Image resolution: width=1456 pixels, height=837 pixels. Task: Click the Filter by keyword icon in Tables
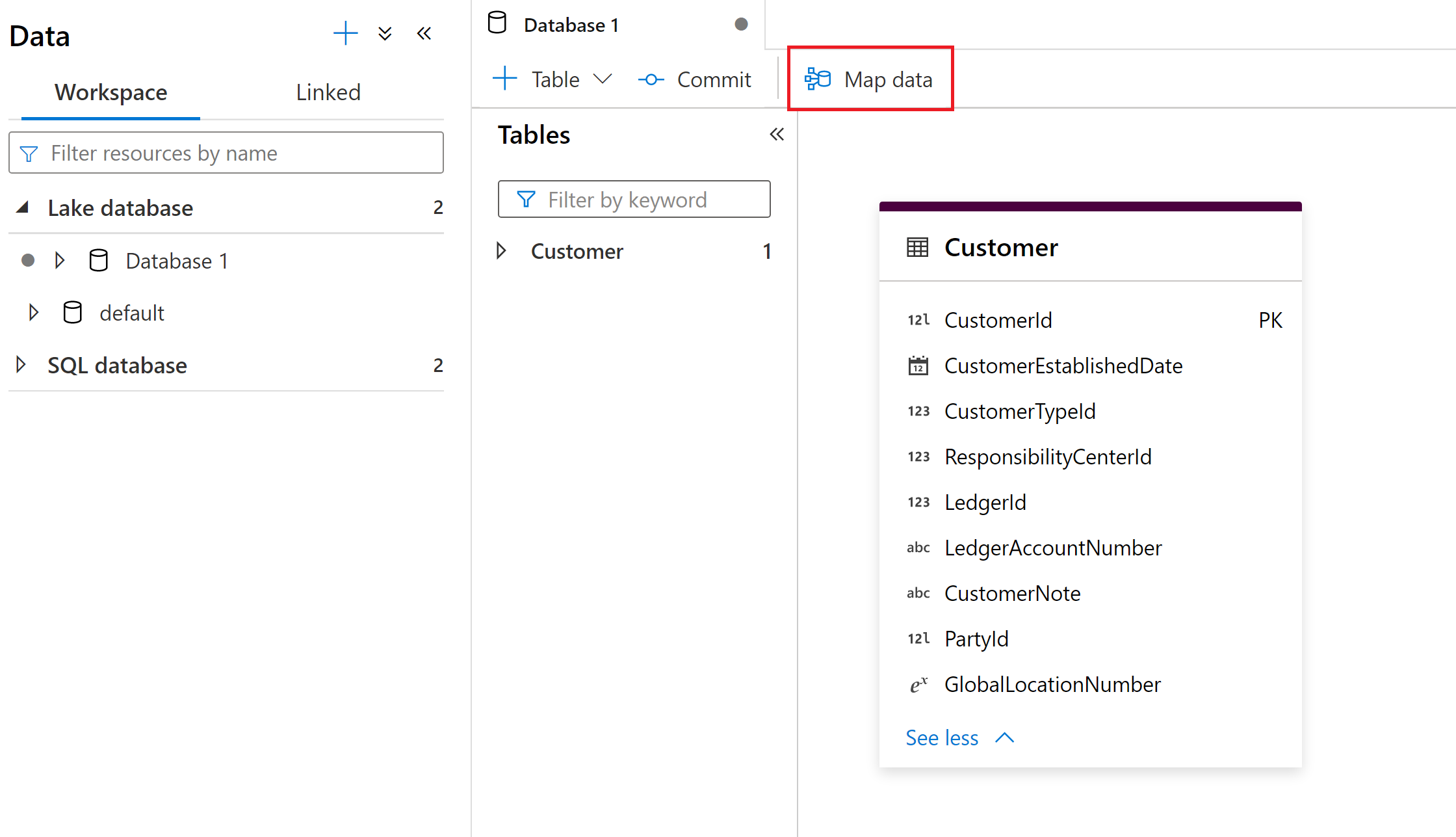(524, 198)
